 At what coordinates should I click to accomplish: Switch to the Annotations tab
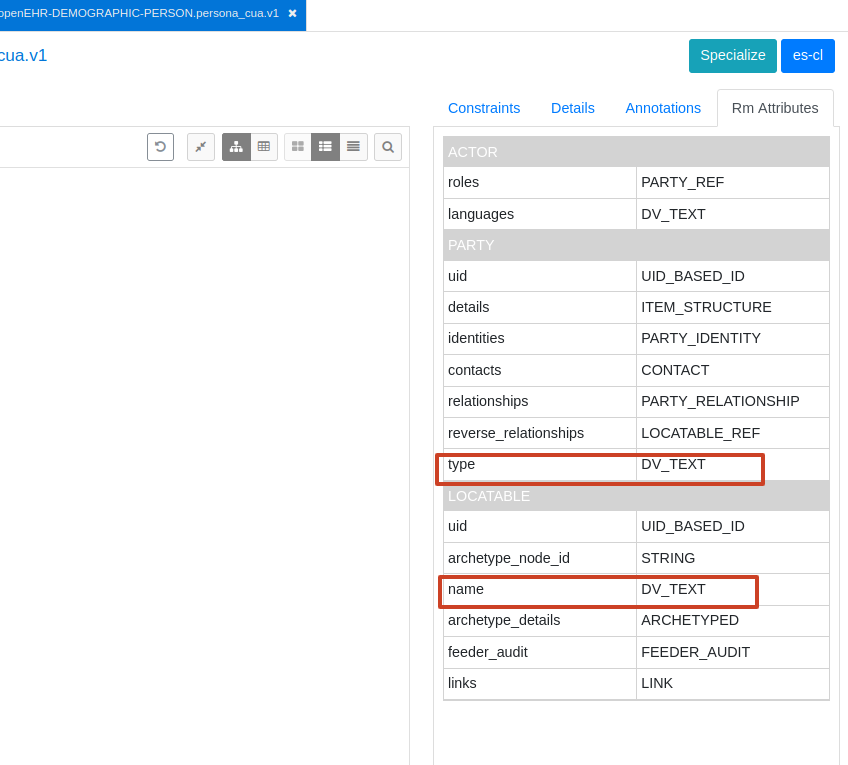point(663,108)
